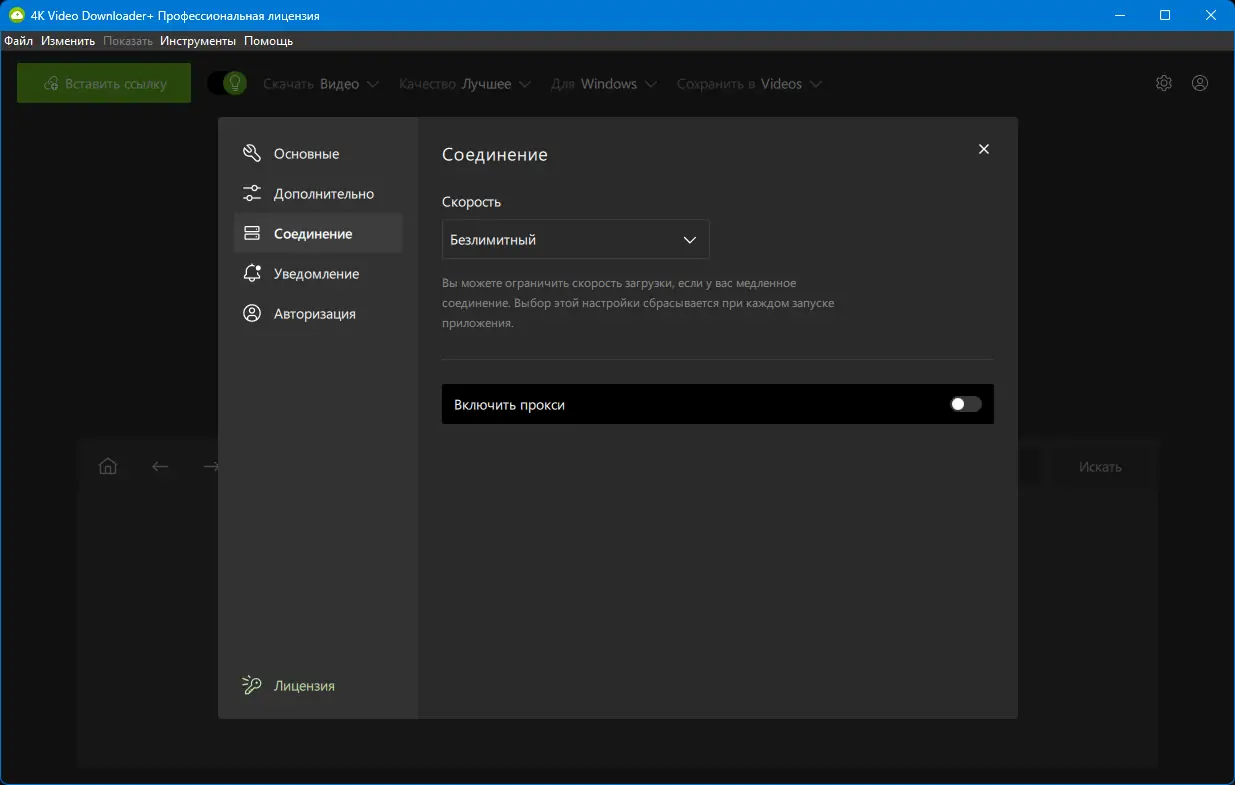1235x785 pixels.
Task: Open the Инструменты menu
Action: coord(198,41)
